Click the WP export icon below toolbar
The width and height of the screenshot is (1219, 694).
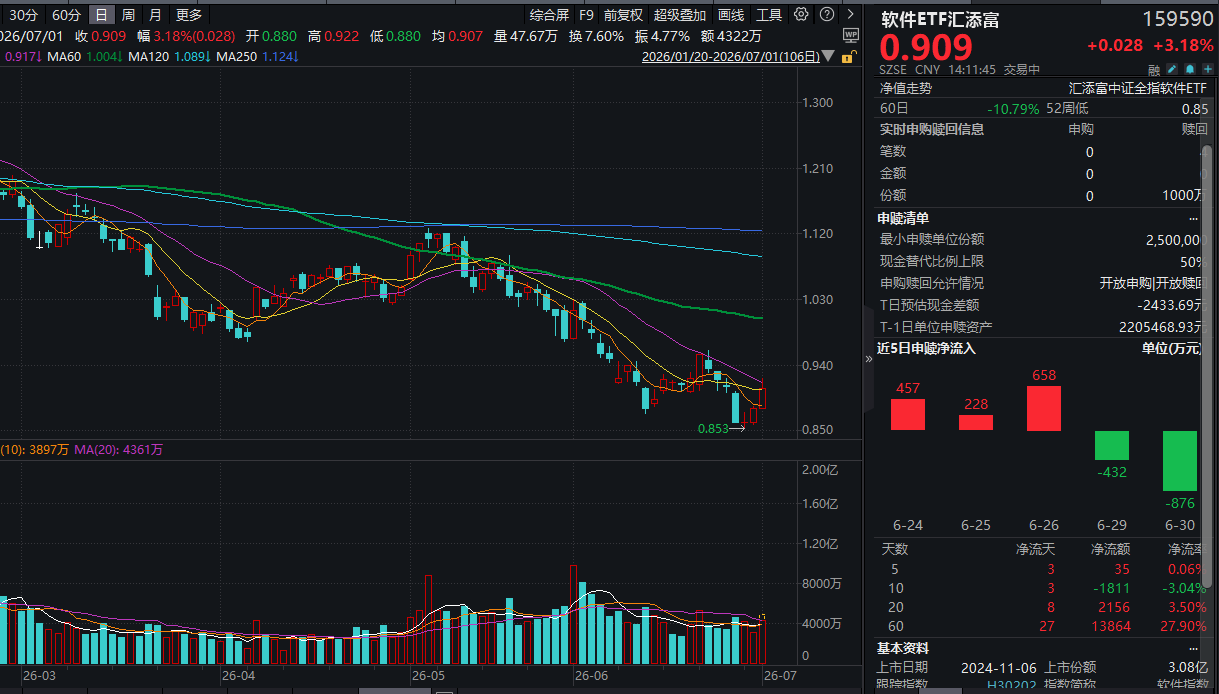(851, 35)
